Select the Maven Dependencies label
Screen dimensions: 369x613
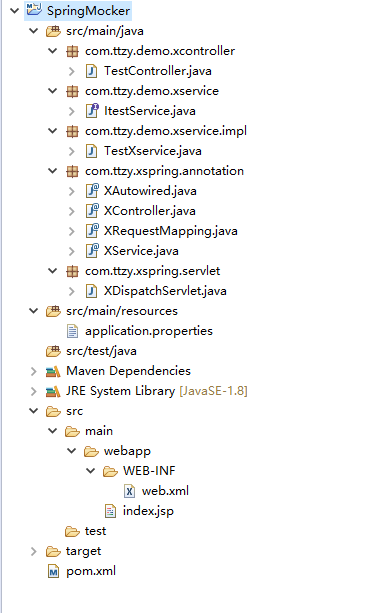(x=128, y=371)
